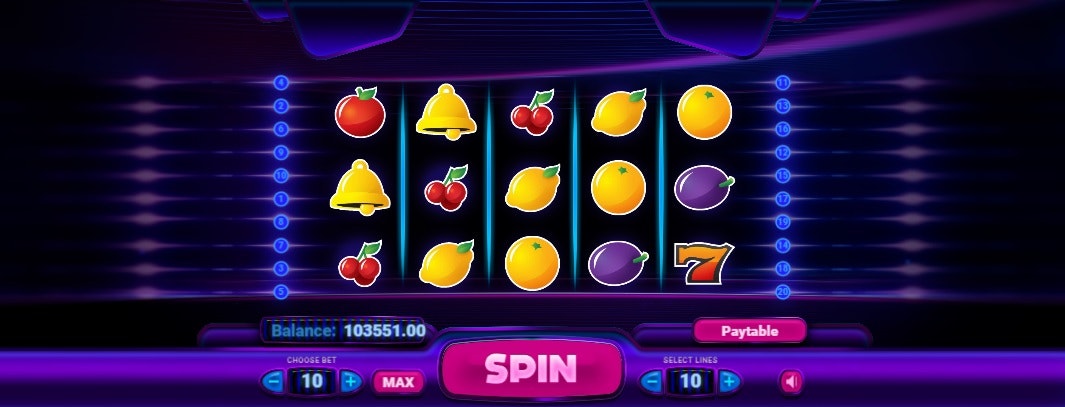Decrease the bet with minus button
Viewport: 1065px width, 407px height.
(x=274, y=381)
